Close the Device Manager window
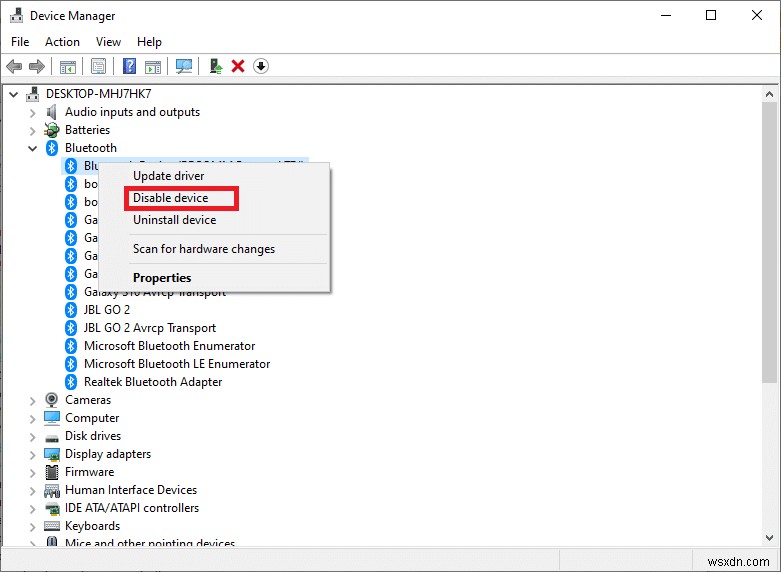The width and height of the screenshot is (781, 572). coord(757,15)
